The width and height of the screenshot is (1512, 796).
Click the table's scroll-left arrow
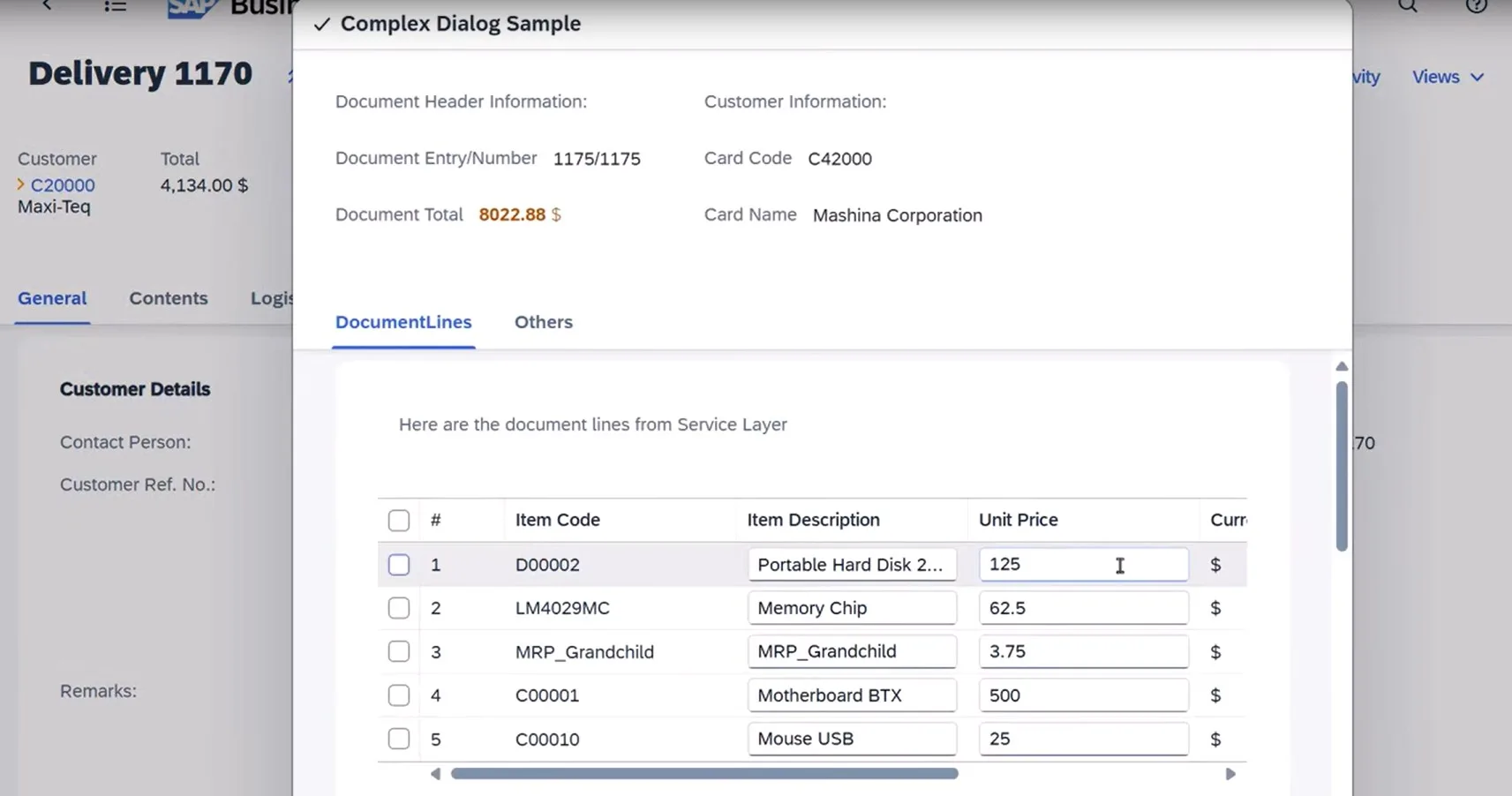(x=435, y=774)
